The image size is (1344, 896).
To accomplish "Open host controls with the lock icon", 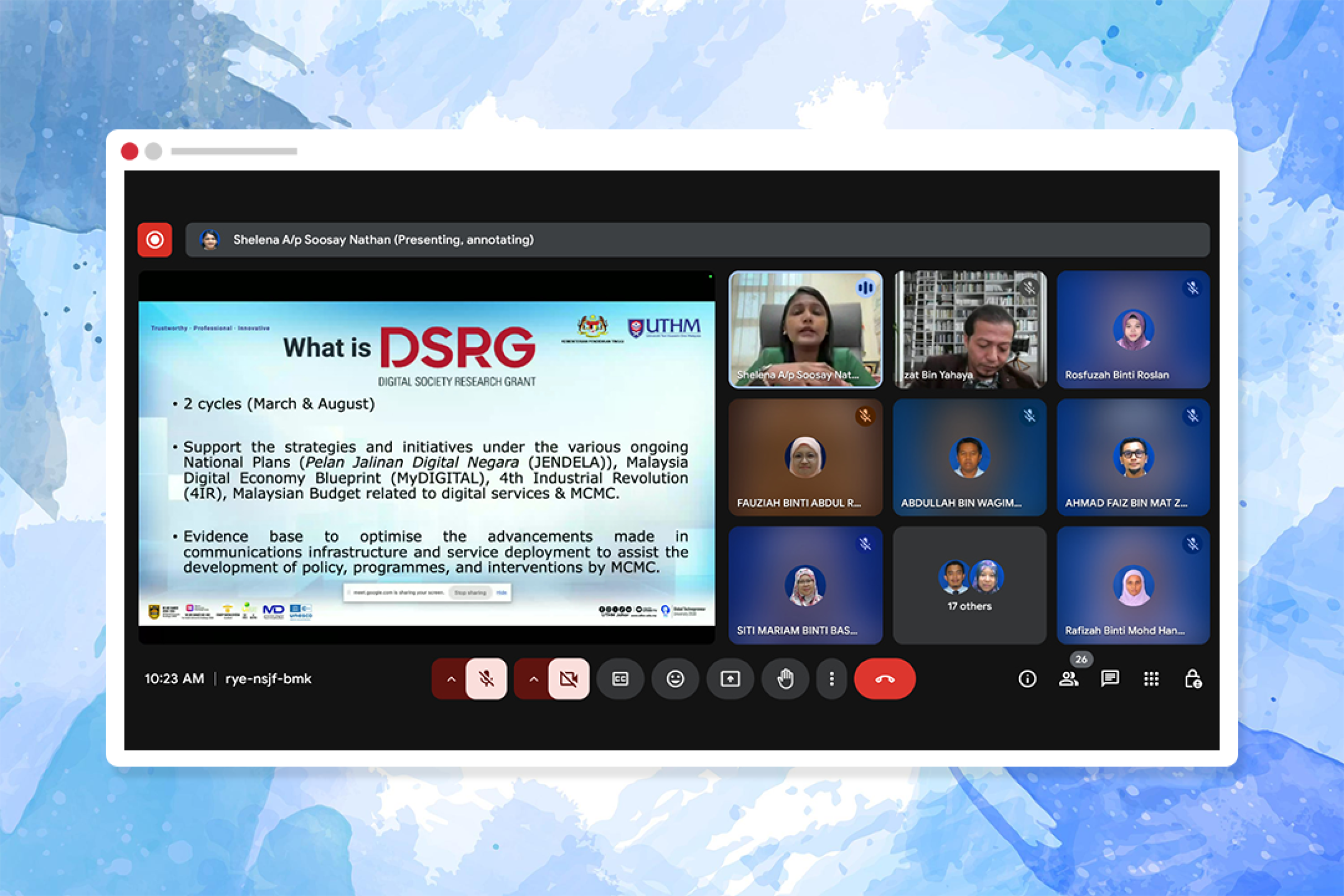I will pyautogui.click(x=1193, y=679).
